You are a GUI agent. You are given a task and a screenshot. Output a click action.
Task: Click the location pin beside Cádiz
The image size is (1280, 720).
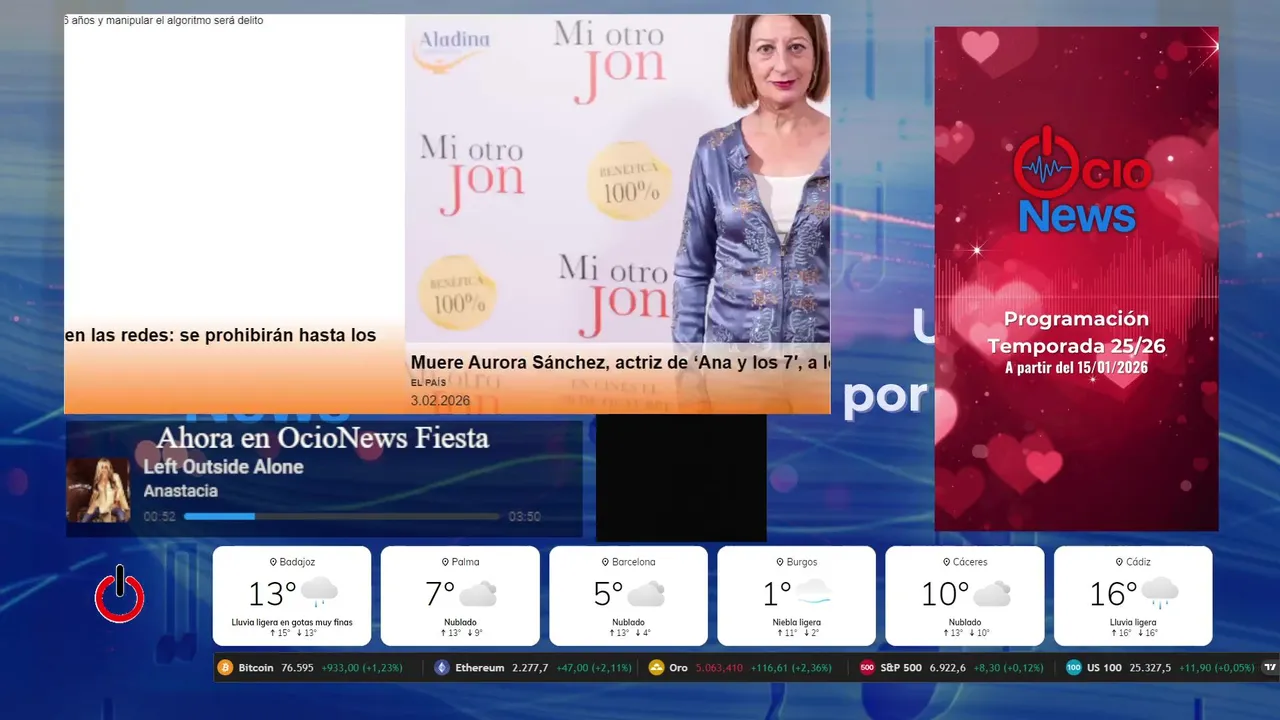pyautogui.click(x=1118, y=562)
